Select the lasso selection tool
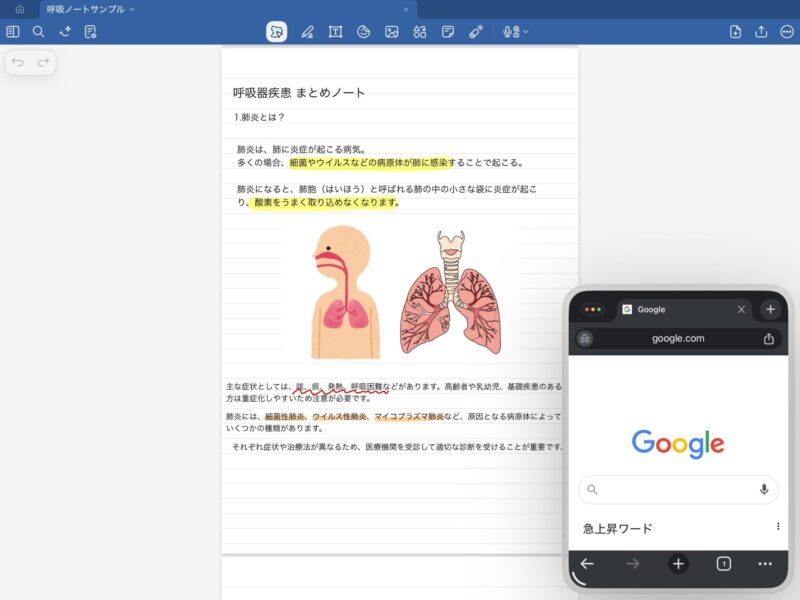The width and height of the screenshot is (800, 600). (277, 32)
